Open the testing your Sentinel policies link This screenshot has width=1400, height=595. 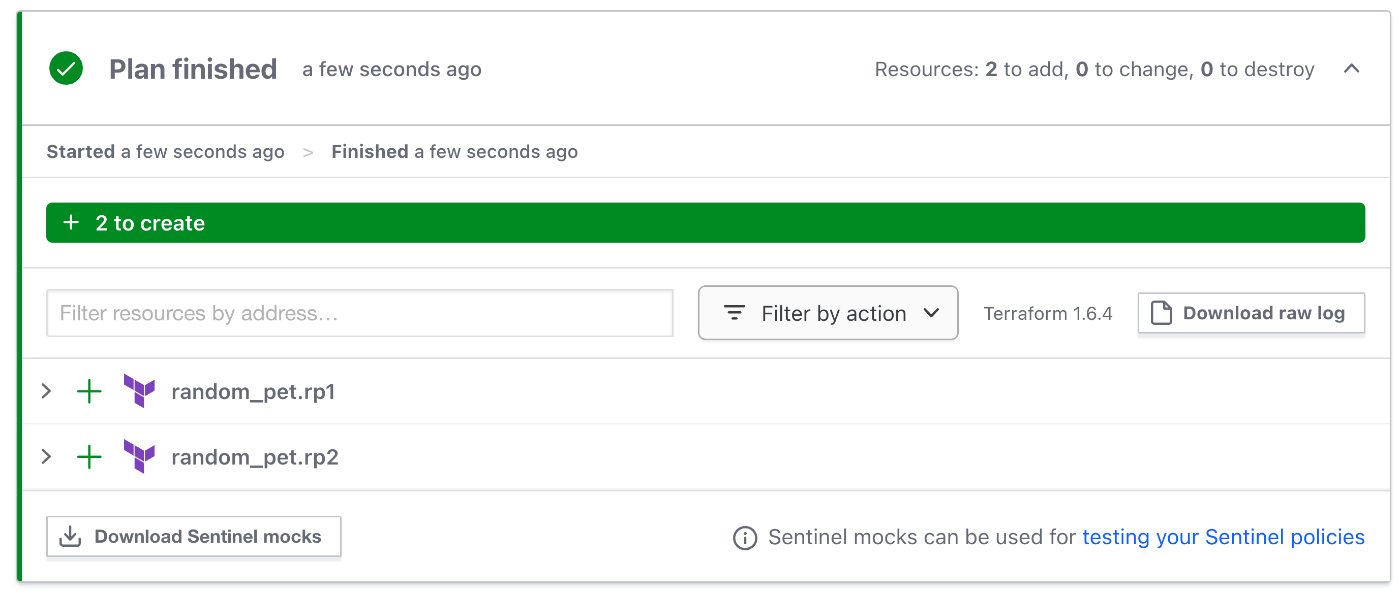click(1223, 538)
